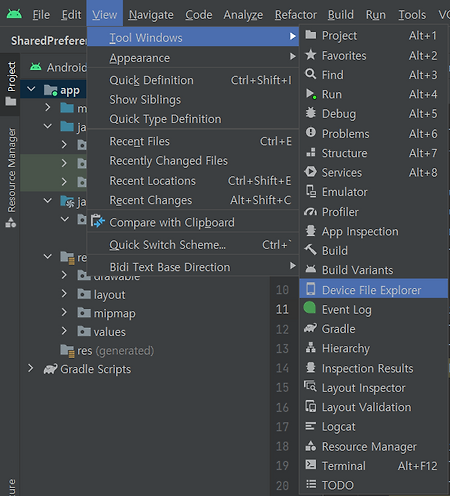Click the Emulator device icon
This screenshot has height=496, width=450.
[x=311, y=192]
